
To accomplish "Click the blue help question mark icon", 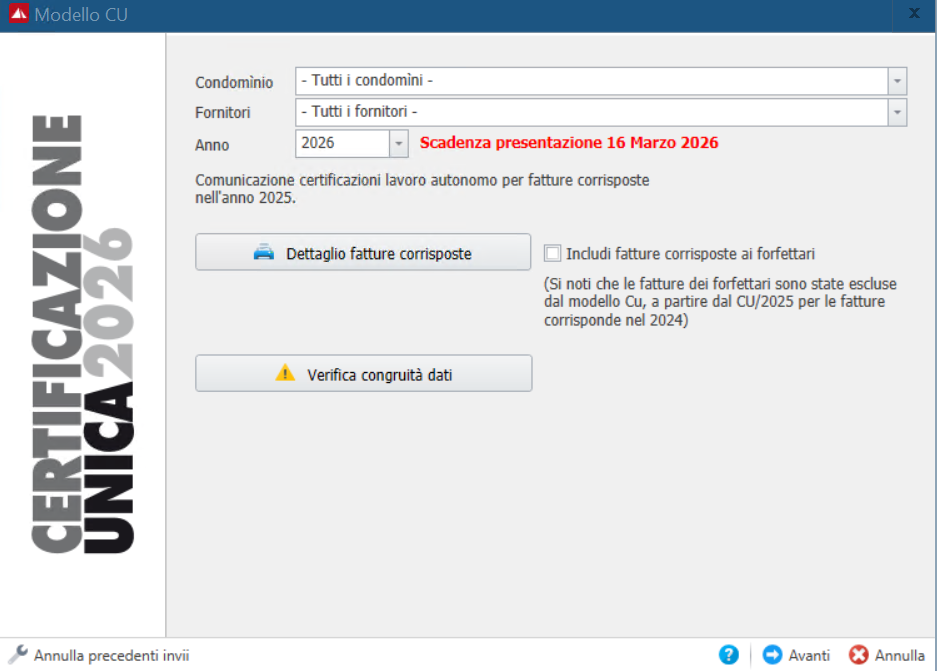I will (729, 655).
